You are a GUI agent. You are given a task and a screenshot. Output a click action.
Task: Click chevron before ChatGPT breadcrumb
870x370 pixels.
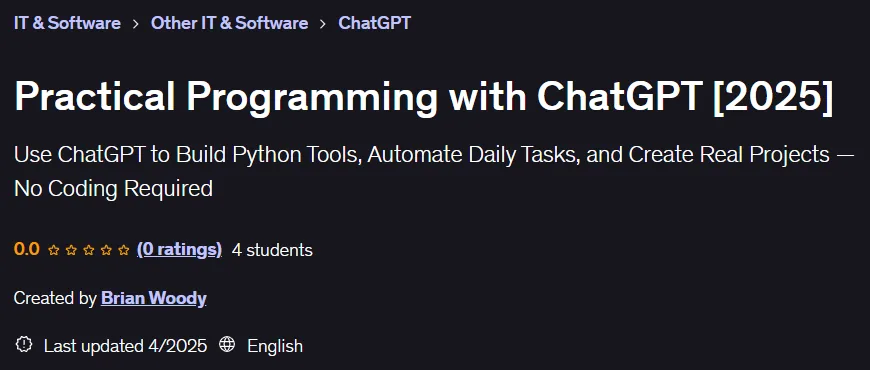click(323, 24)
